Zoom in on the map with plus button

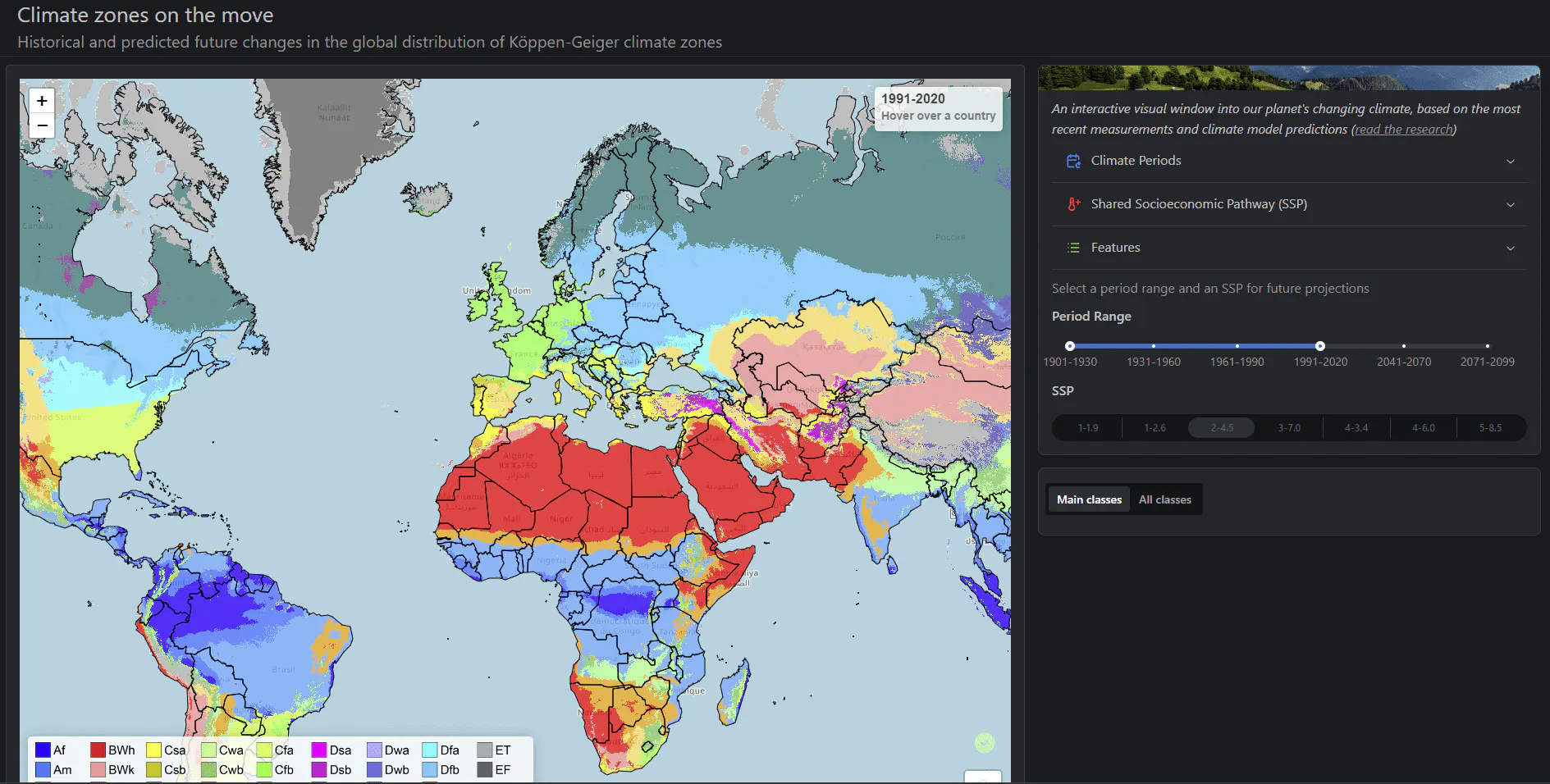(x=42, y=101)
